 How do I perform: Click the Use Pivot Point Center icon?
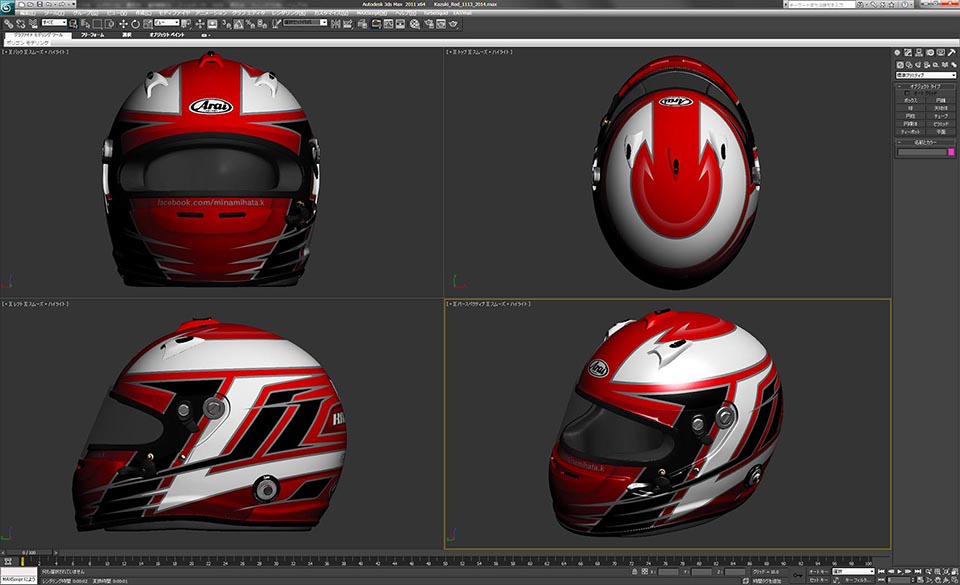(x=186, y=24)
